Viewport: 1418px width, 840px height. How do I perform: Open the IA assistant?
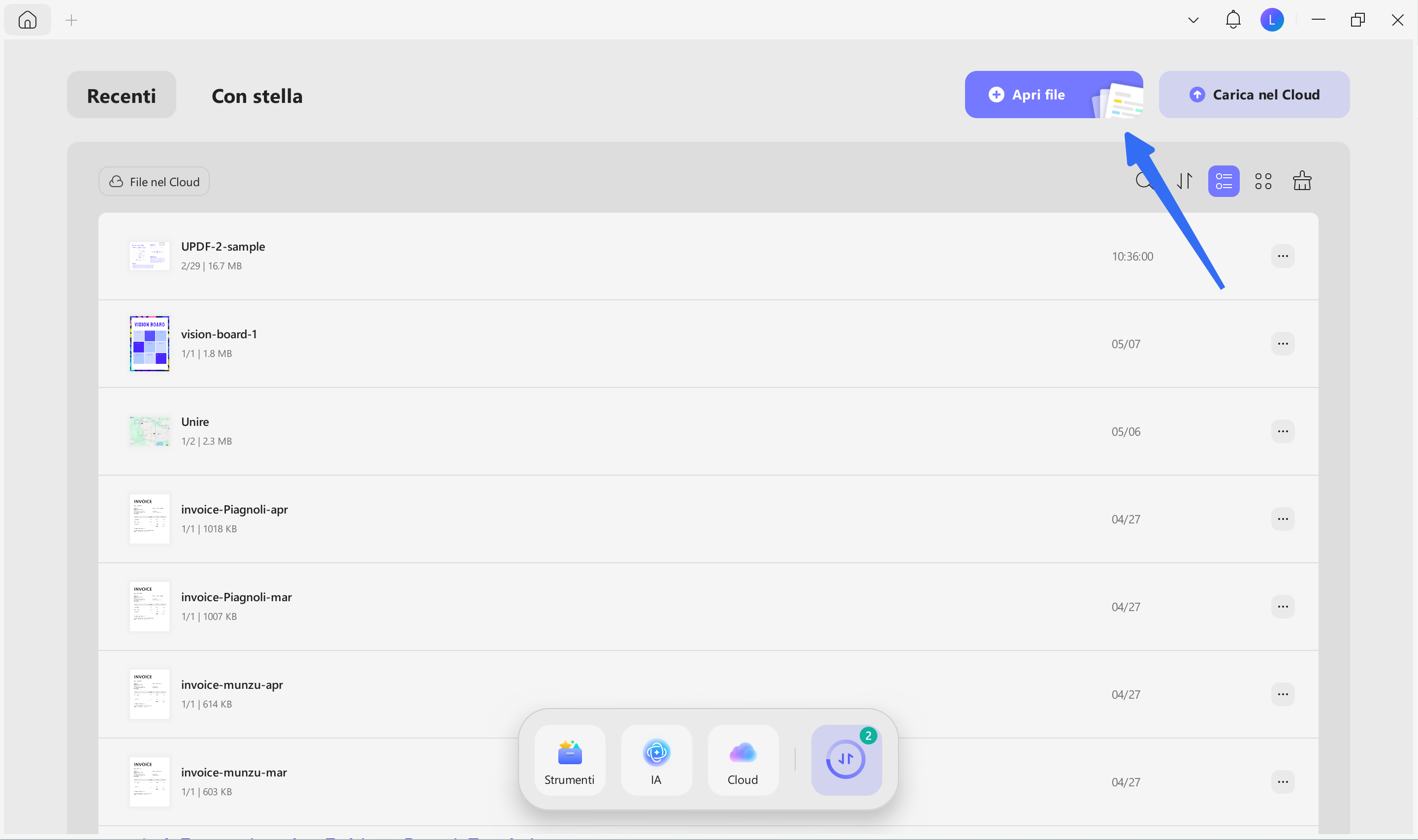click(x=656, y=760)
